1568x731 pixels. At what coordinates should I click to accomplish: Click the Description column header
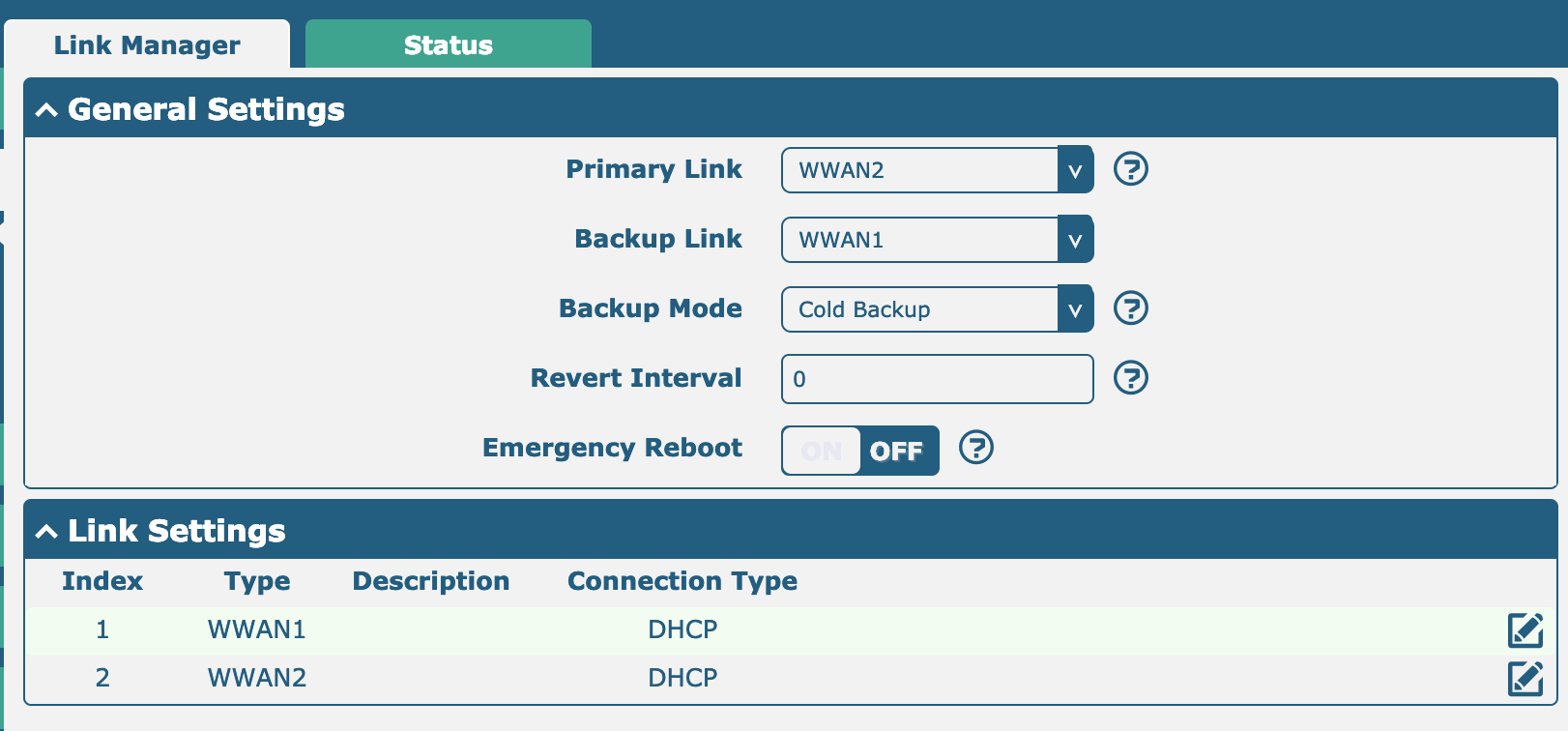pyautogui.click(x=430, y=581)
